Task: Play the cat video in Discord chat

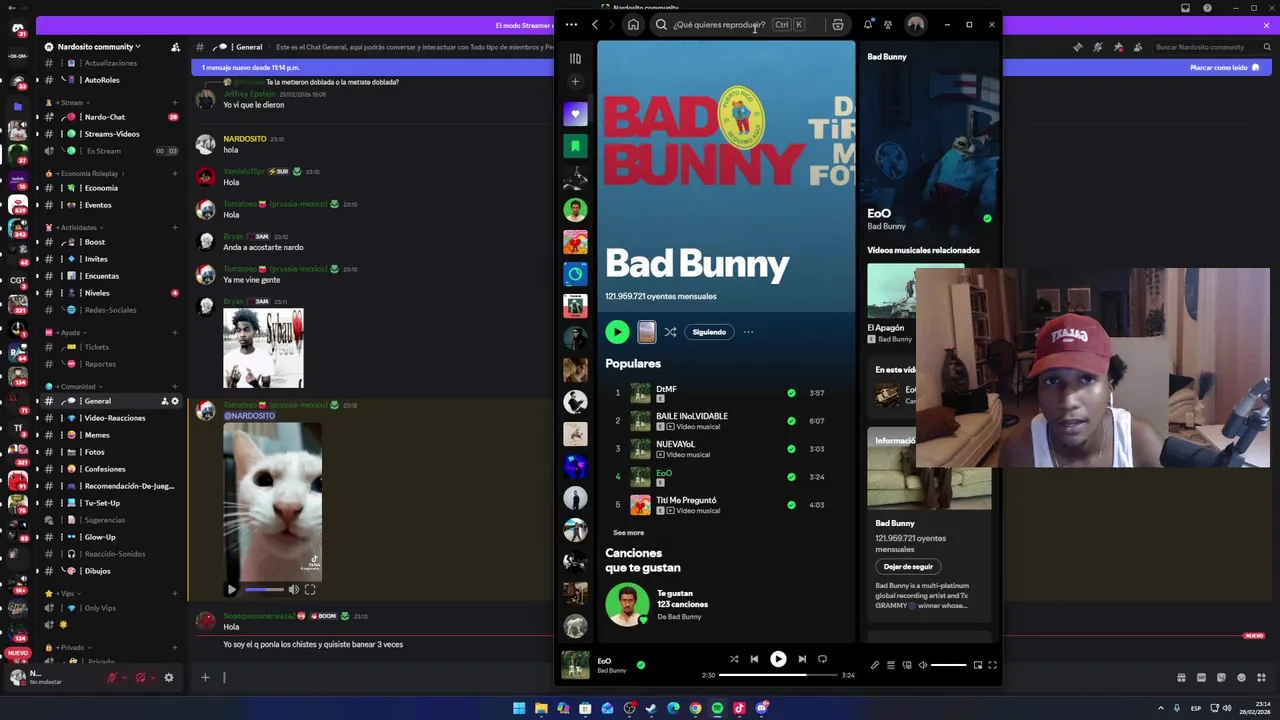Action: 232,590
